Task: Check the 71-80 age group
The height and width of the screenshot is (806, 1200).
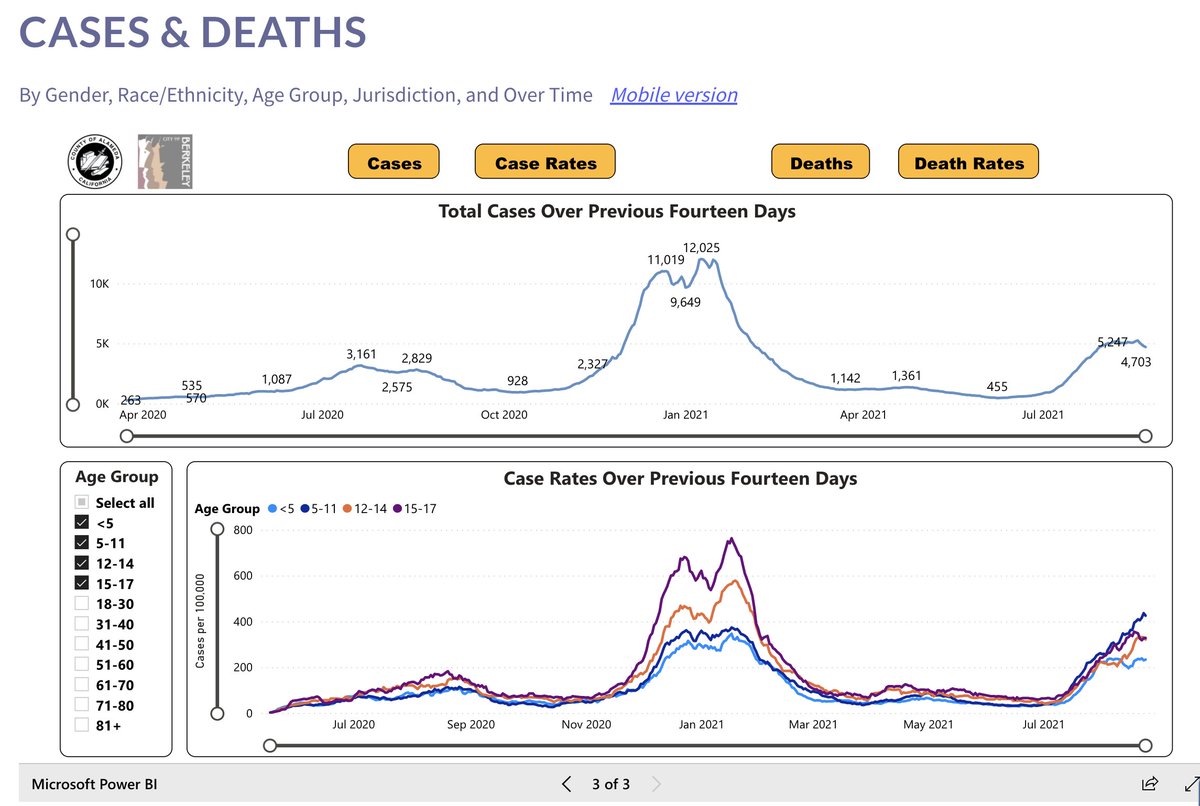Action: [81, 705]
